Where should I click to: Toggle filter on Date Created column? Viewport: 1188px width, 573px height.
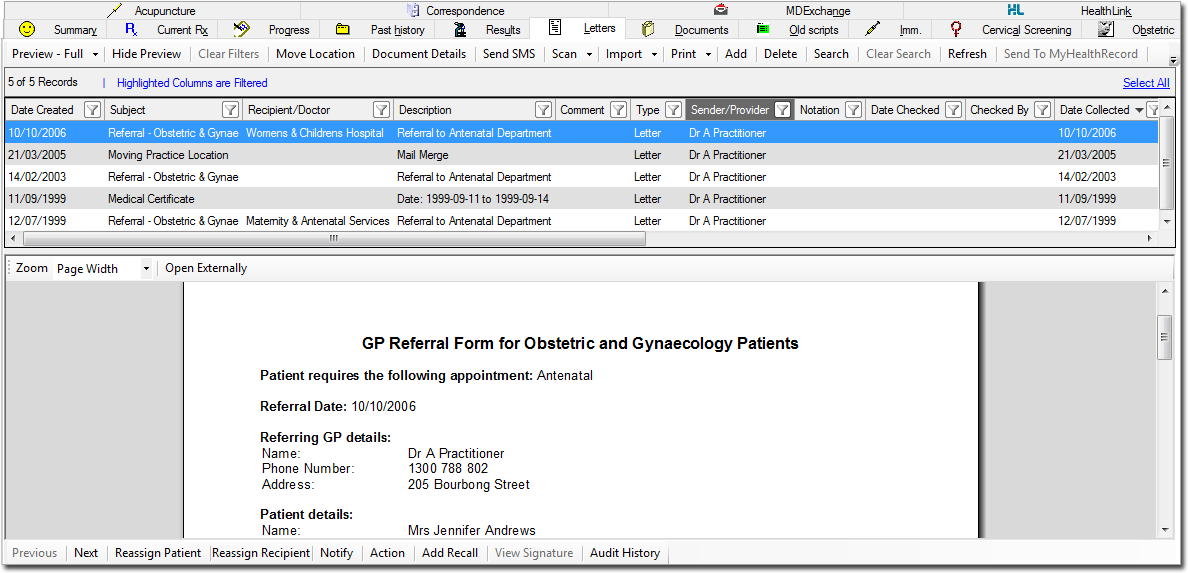(92, 110)
